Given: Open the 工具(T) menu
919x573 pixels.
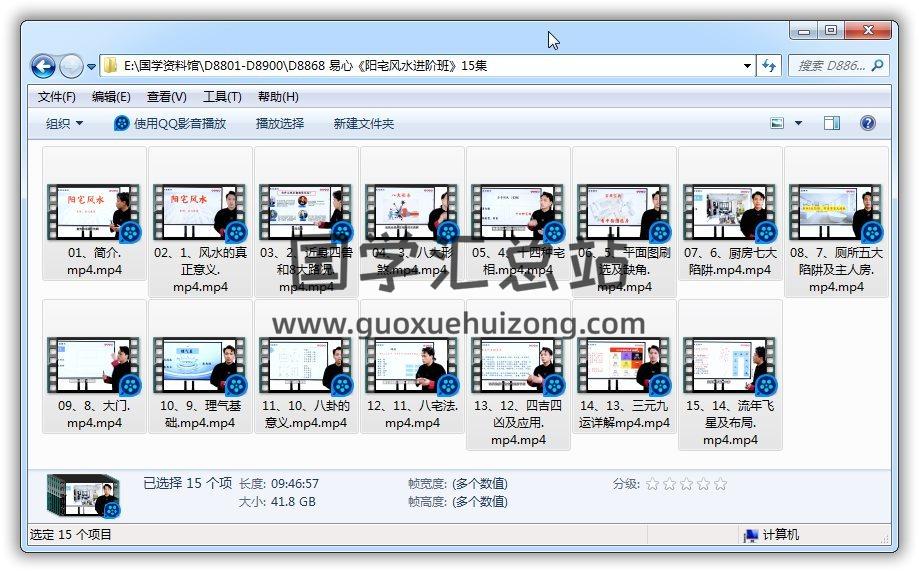Looking at the screenshot, I should point(222,97).
